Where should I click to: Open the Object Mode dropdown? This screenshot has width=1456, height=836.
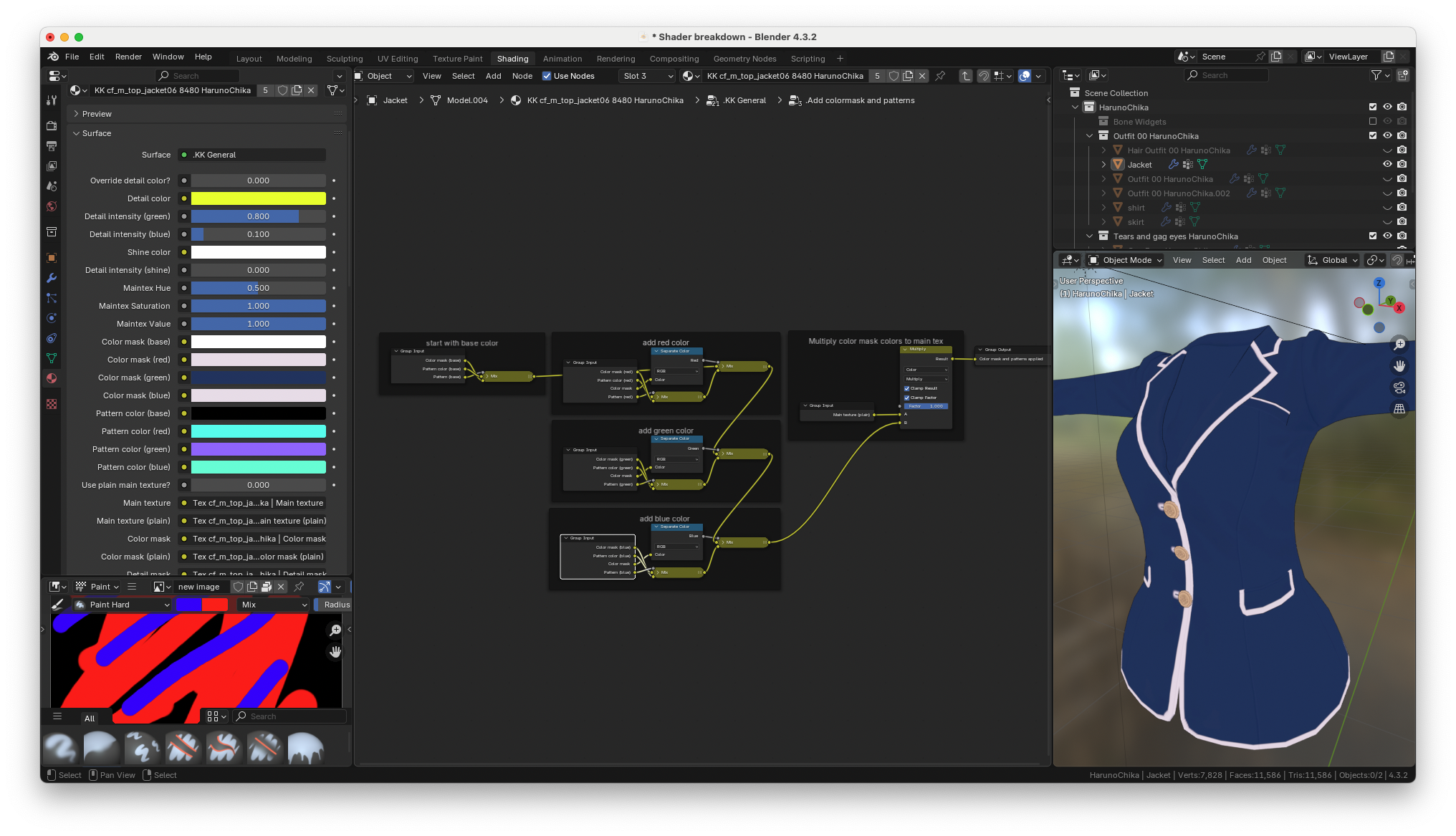point(1126,260)
